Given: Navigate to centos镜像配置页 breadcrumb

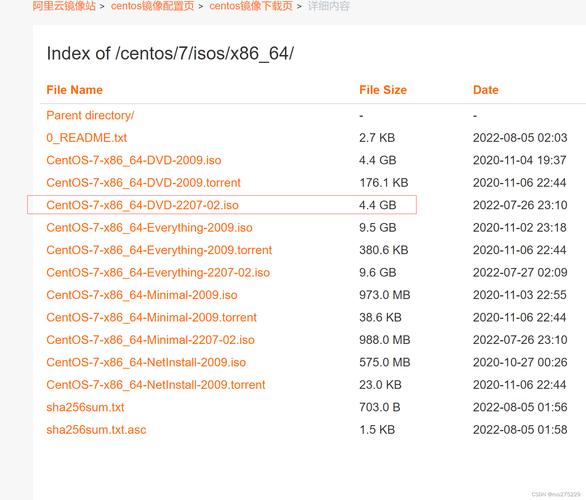Looking at the screenshot, I should click(x=152, y=6).
